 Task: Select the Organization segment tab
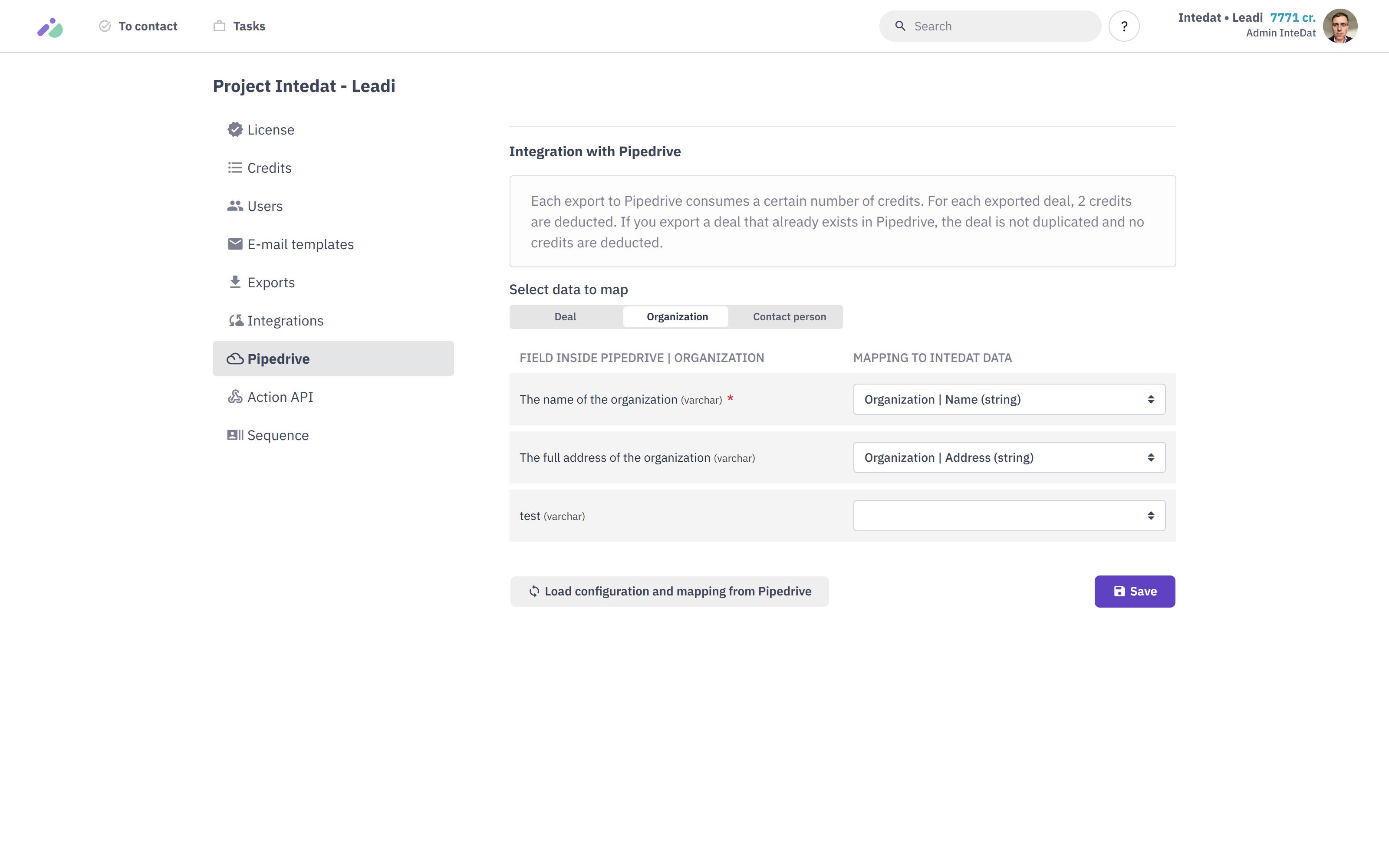(x=677, y=317)
